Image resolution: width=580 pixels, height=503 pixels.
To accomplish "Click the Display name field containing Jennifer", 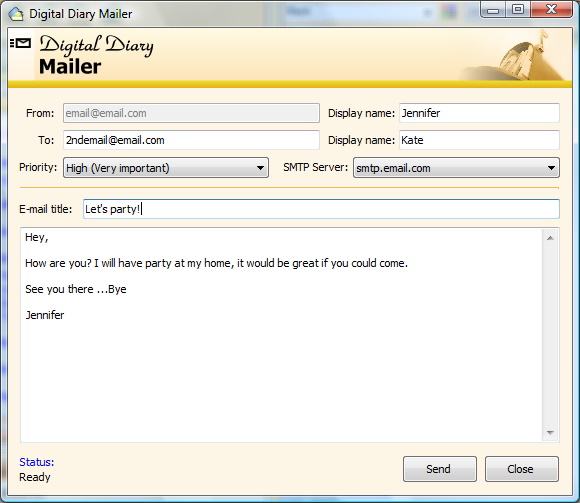I will [479, 113].
